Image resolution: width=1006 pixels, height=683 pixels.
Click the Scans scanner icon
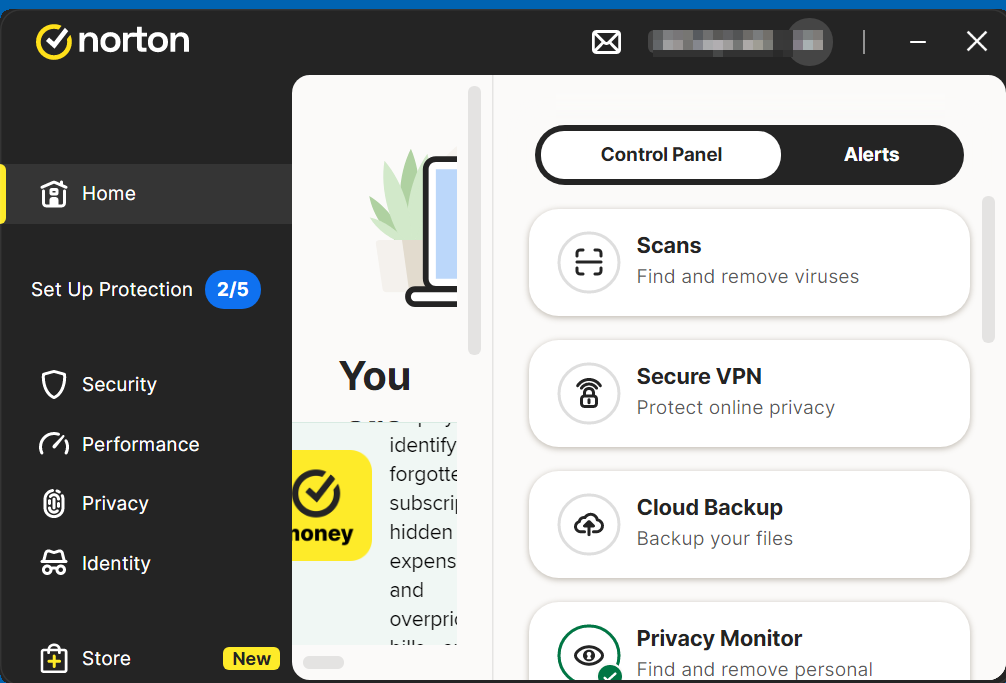pyautogui.click(x=589, y=262)
